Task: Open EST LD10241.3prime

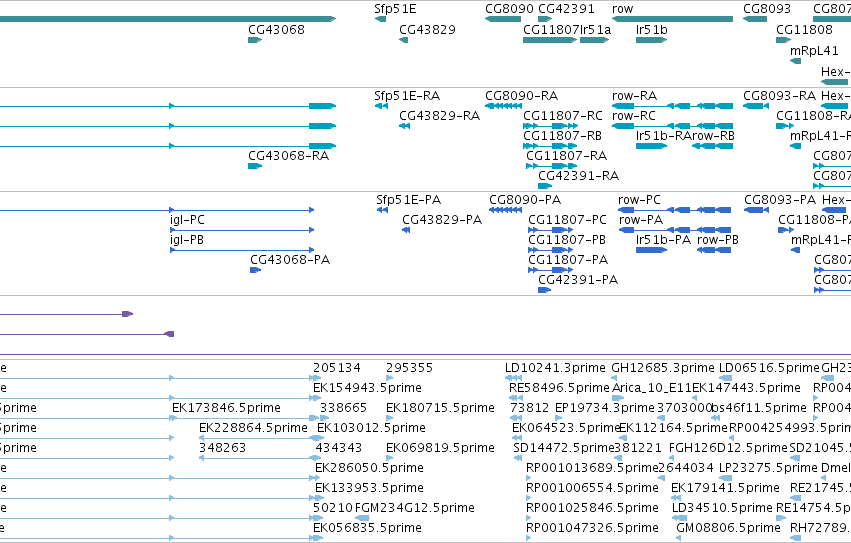Action: 555,368
